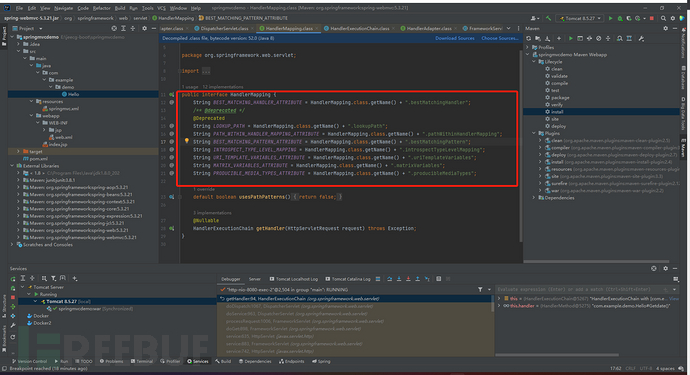The height and width of the screenshot is (375, 690).
Task: Open the File menu
Action: click(x=19, y=8)
